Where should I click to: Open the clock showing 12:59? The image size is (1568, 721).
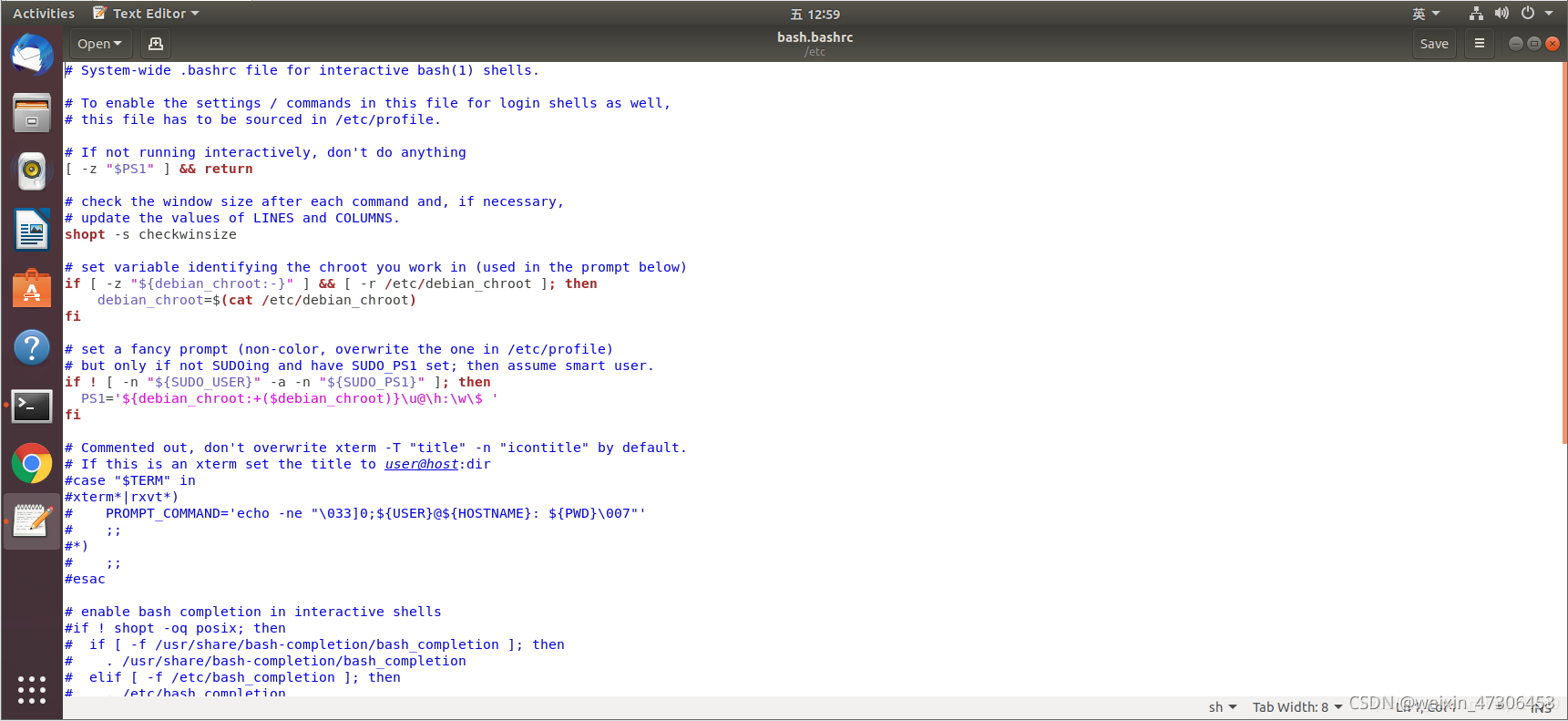(x=815, y=14)
